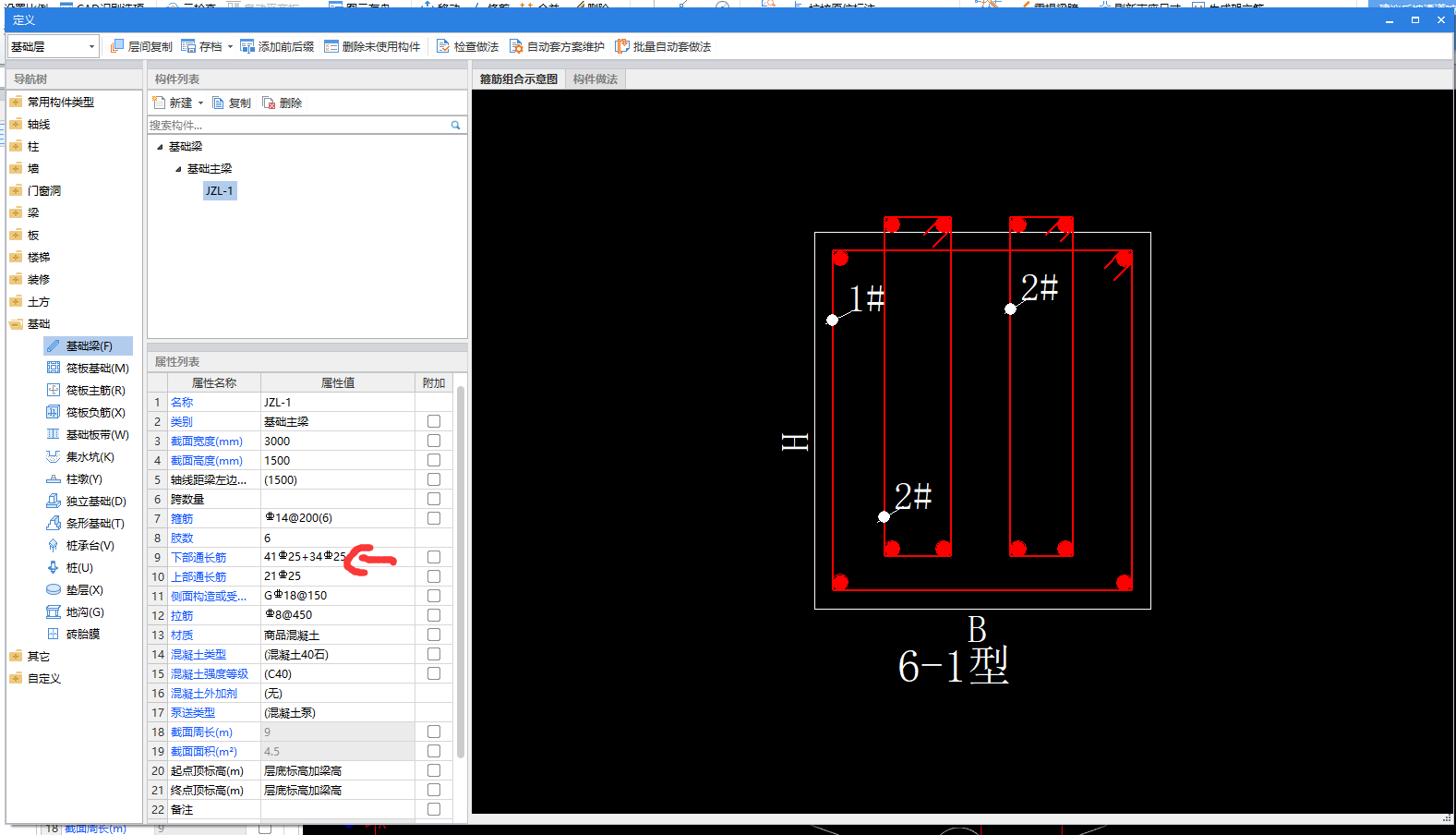
Task: Select 砖胎膜 item
Action: point(82,635)
